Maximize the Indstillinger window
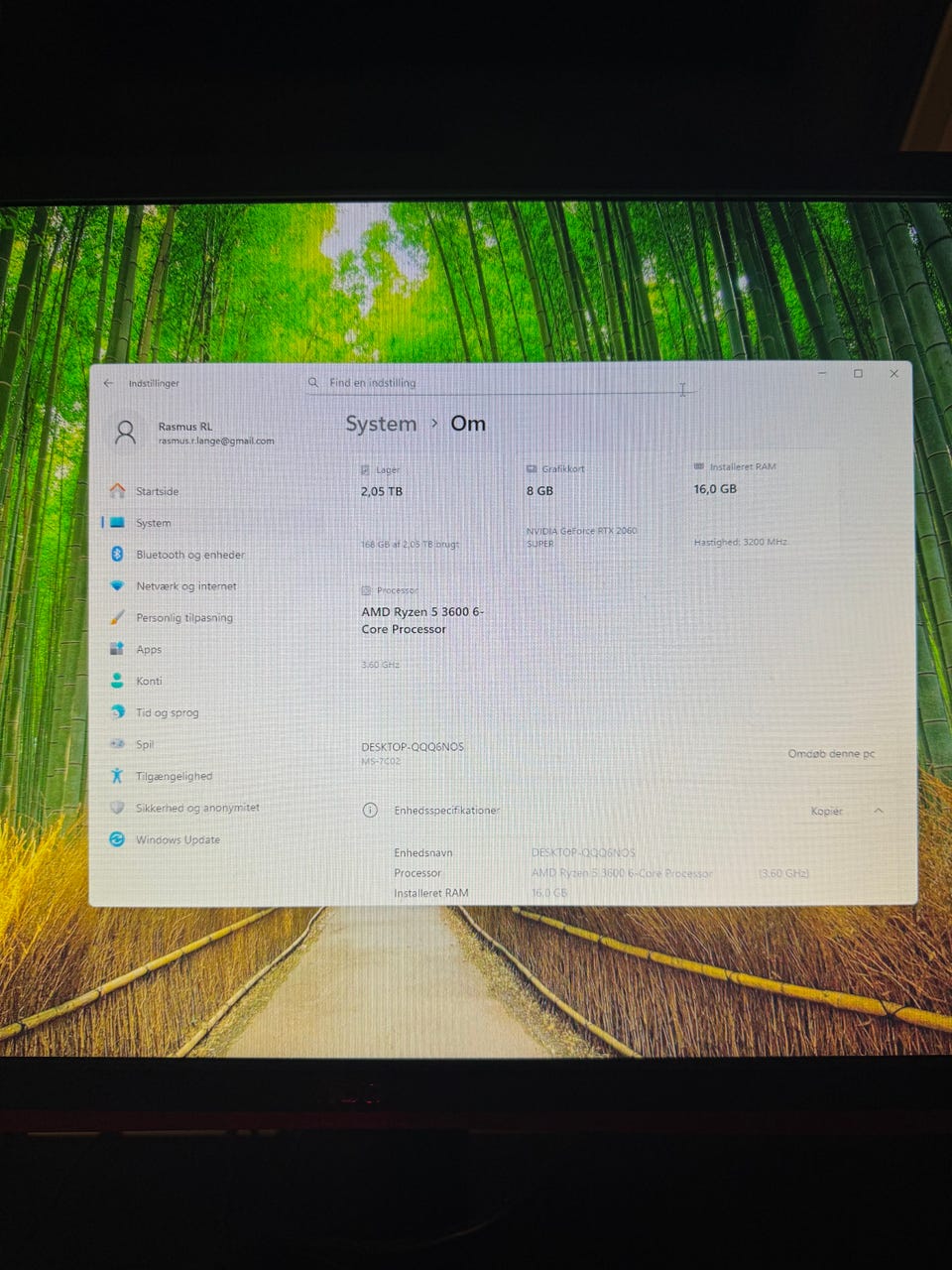 point(858,373)
